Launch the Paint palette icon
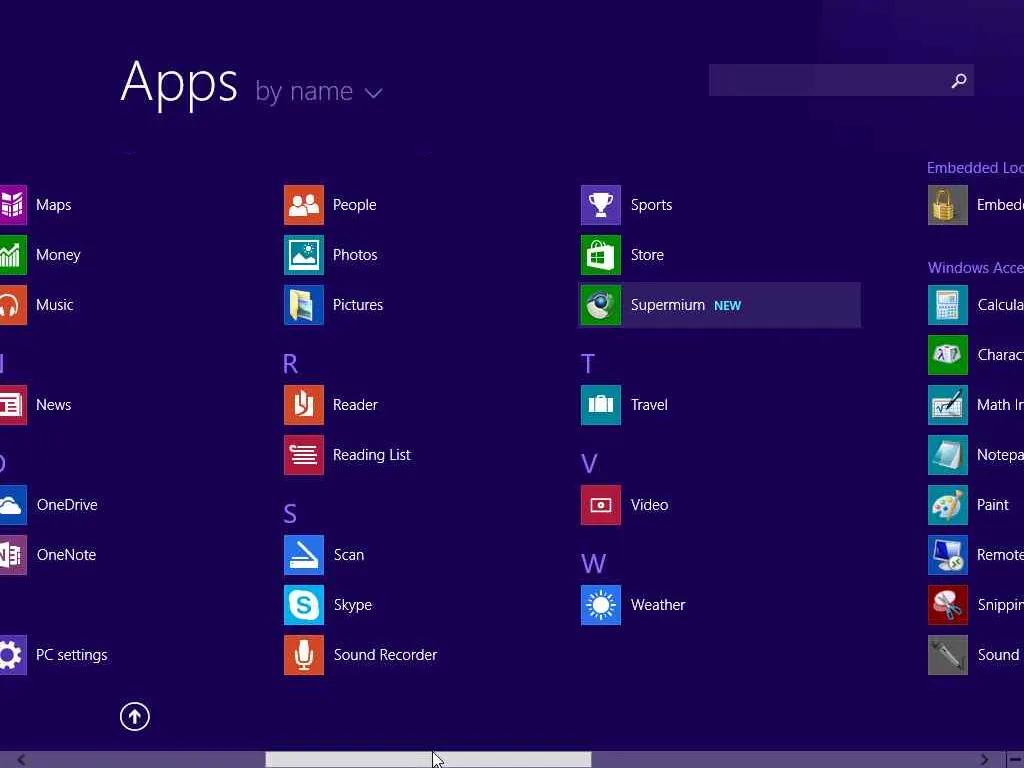Screen dimensions: 1024x768 pyautogui.click(x=948, y=505)
